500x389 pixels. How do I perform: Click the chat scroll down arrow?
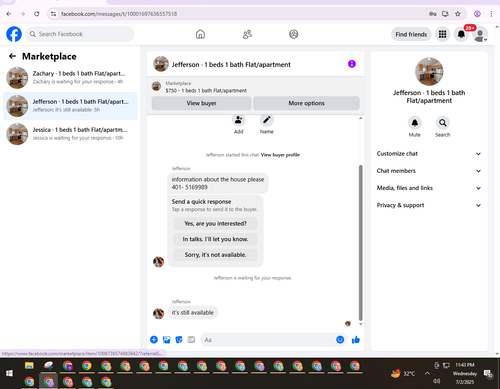(x=360, y=324)
